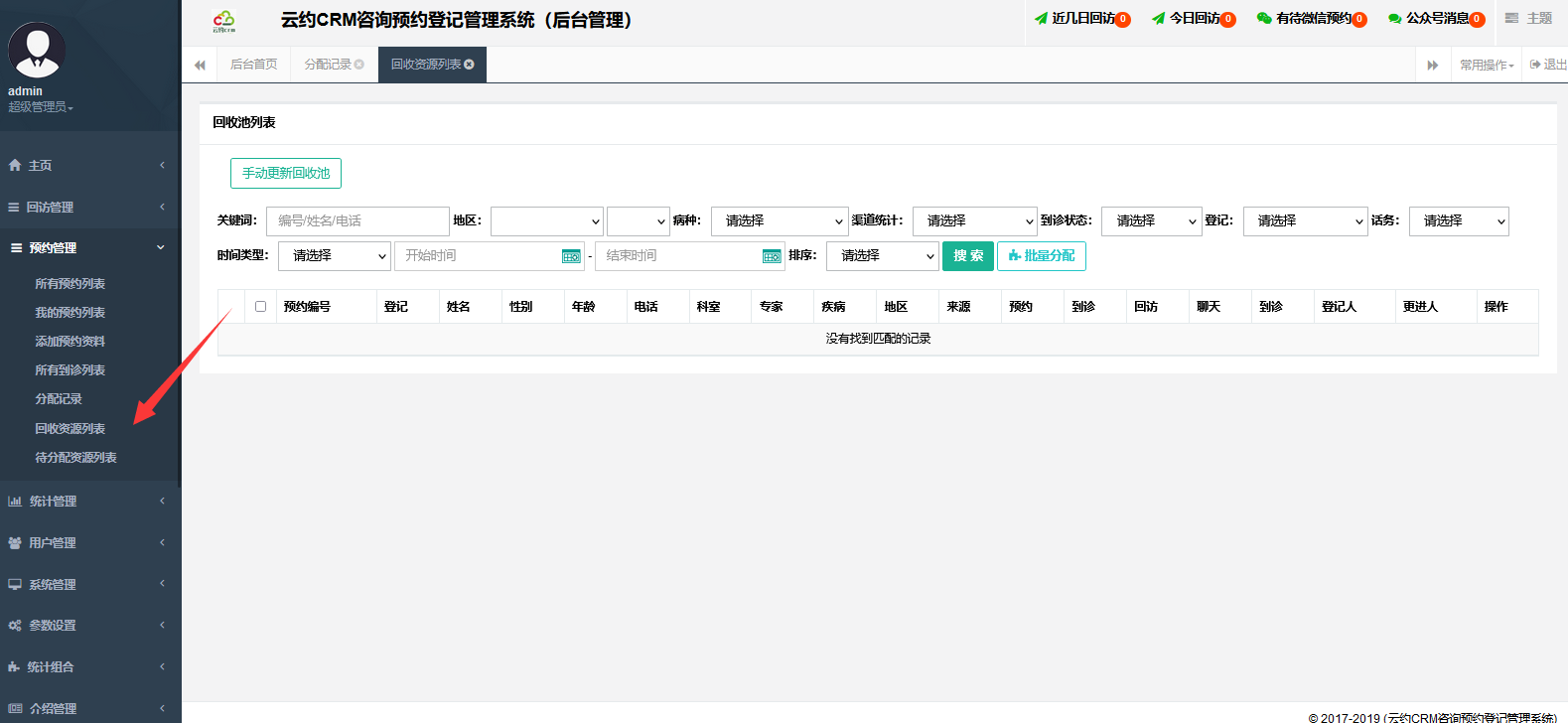Open 今日回访 notification icon
This screenshot has height=723, width=1568.
point(1158,19)
